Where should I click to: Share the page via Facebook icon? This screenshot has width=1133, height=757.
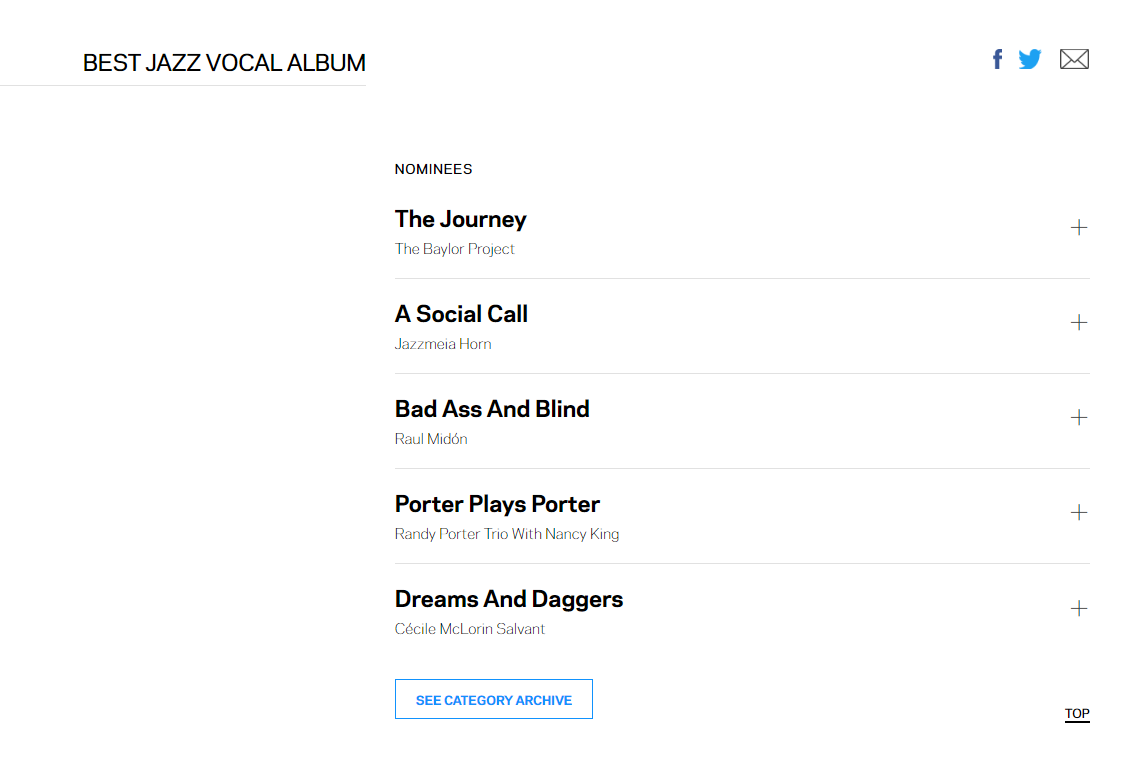(997, 59)
